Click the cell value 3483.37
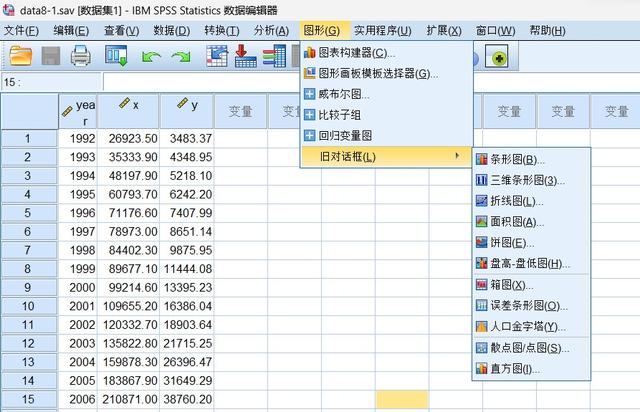This screenshot has height=412, width=640. pyautogui.click(x=187, y=138)
